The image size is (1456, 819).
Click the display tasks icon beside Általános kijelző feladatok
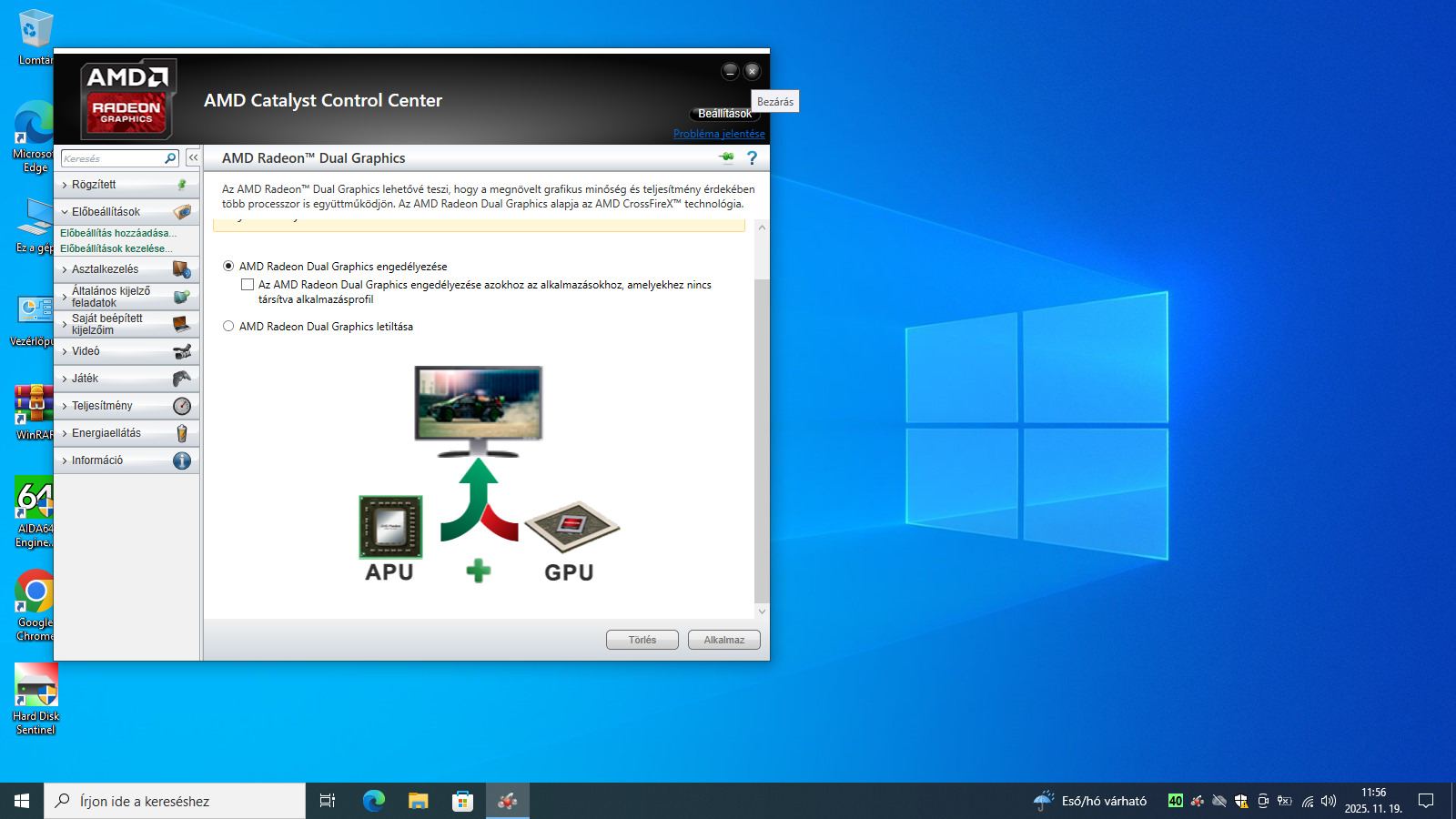click(x=182, y=297)
